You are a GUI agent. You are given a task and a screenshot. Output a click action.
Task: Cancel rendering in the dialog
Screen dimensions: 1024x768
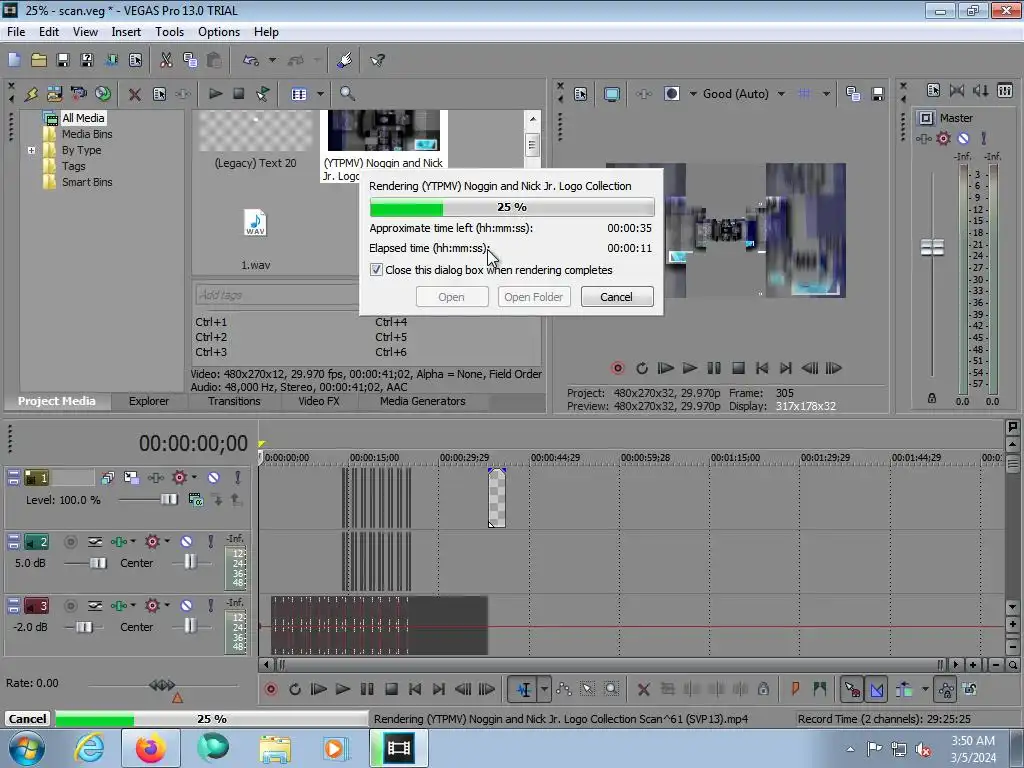point(616,297)
